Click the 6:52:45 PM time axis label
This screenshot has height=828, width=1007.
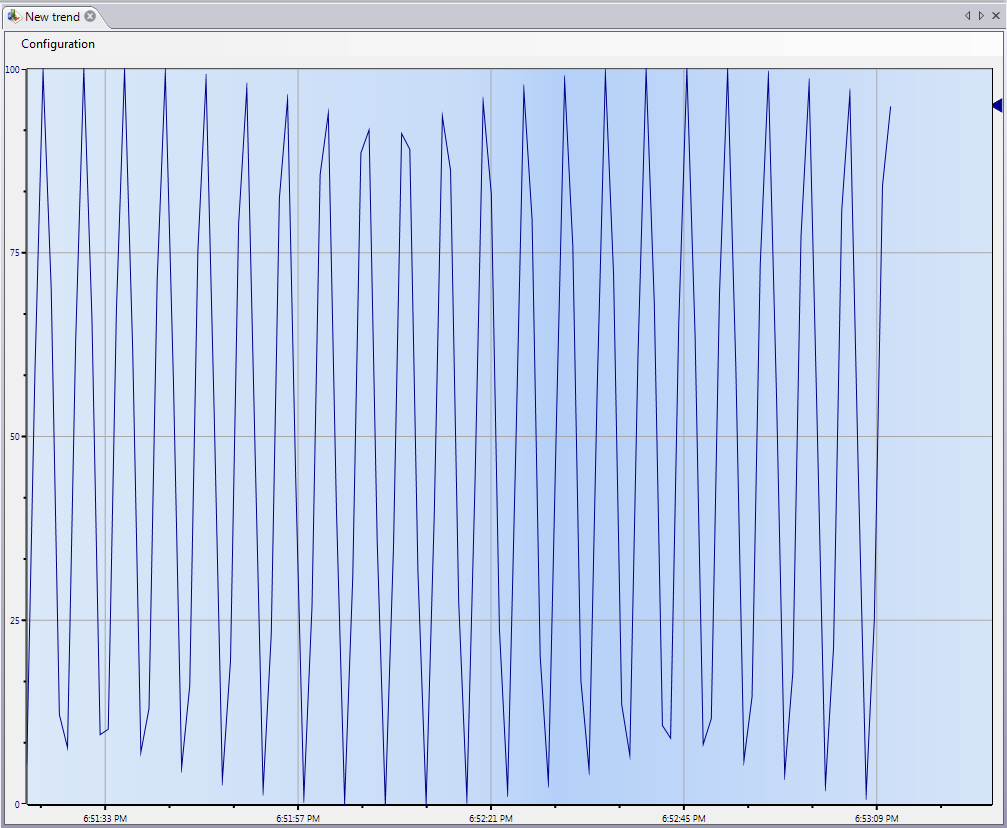pyautogui.click(x=683, y=819)
